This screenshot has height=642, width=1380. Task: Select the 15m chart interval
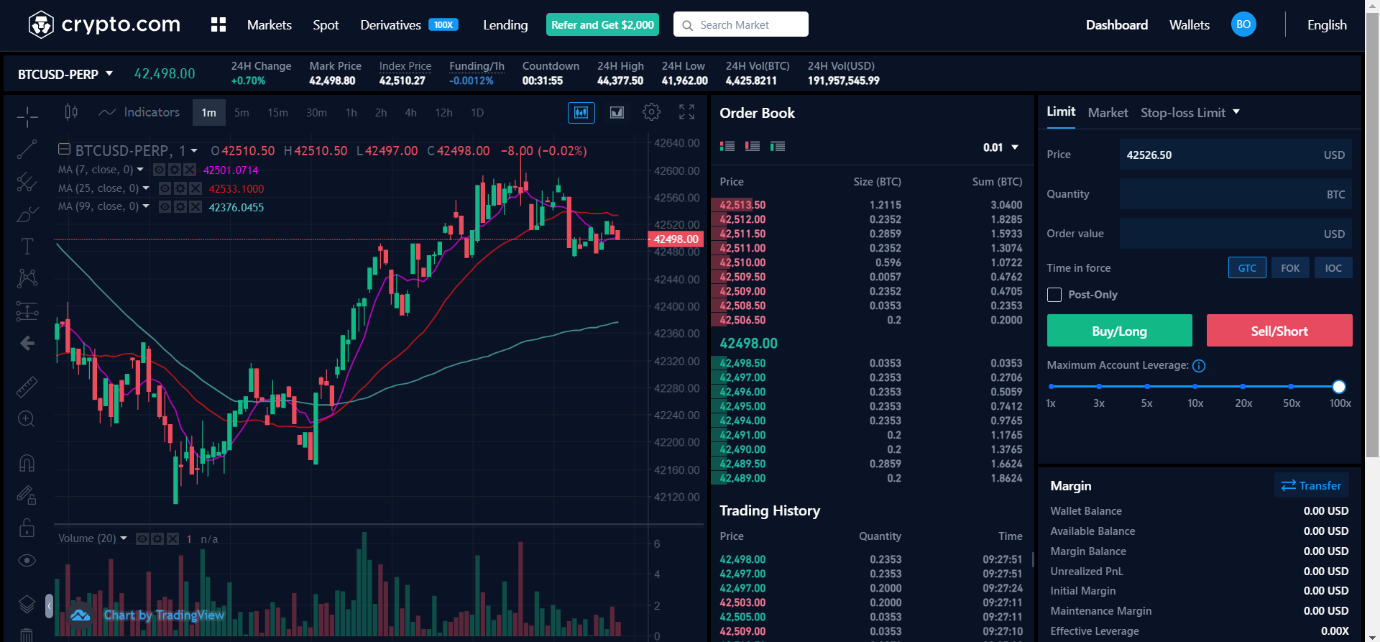[x=277, y=113]
